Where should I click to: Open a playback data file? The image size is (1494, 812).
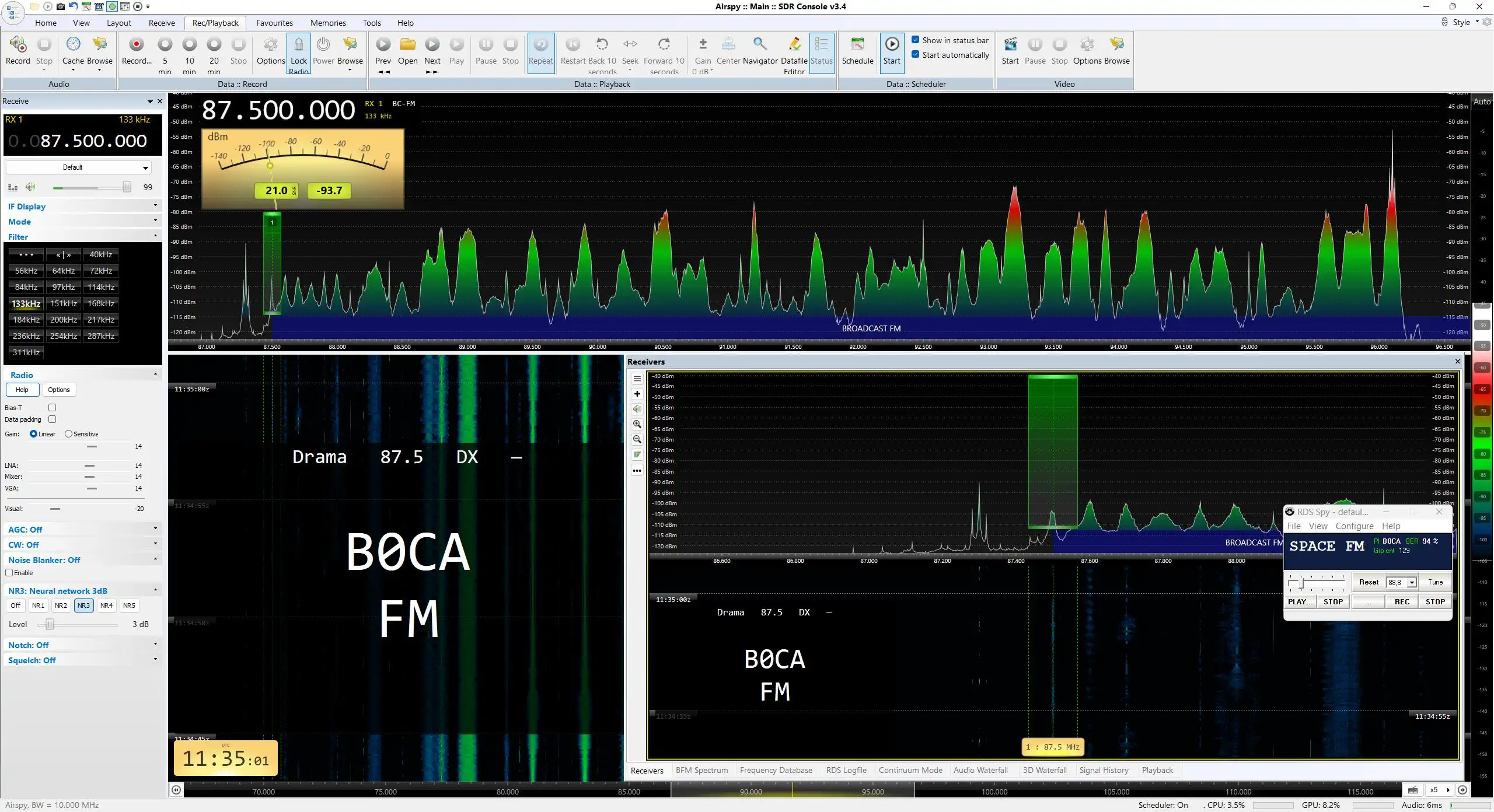coord(407,44)
